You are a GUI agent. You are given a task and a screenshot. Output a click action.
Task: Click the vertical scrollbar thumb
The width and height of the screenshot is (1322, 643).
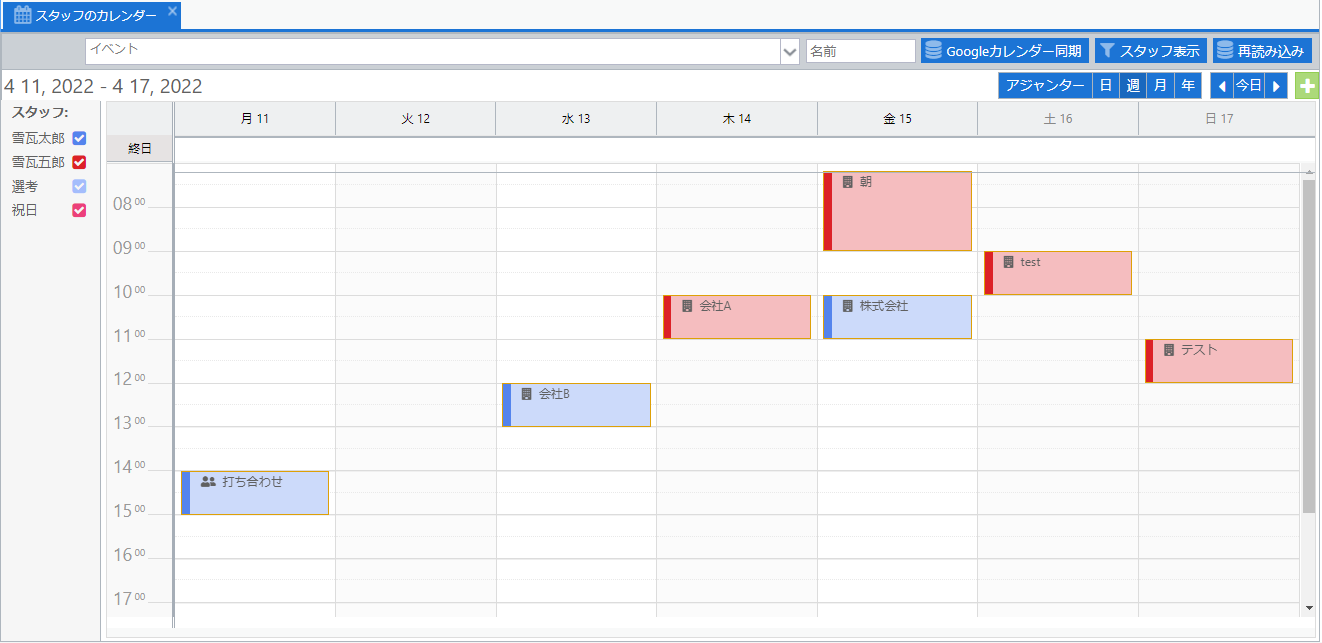click(x=1309, y=346)
